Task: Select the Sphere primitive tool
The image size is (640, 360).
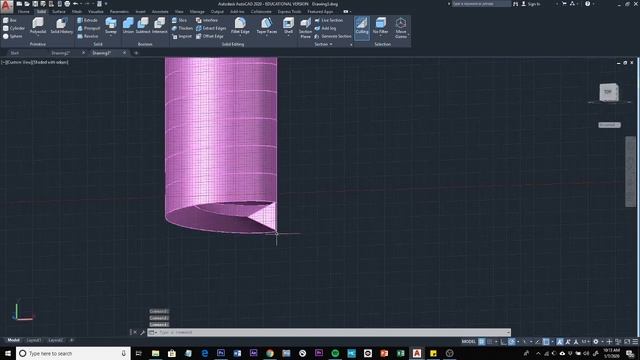Action: click(12, 36)
